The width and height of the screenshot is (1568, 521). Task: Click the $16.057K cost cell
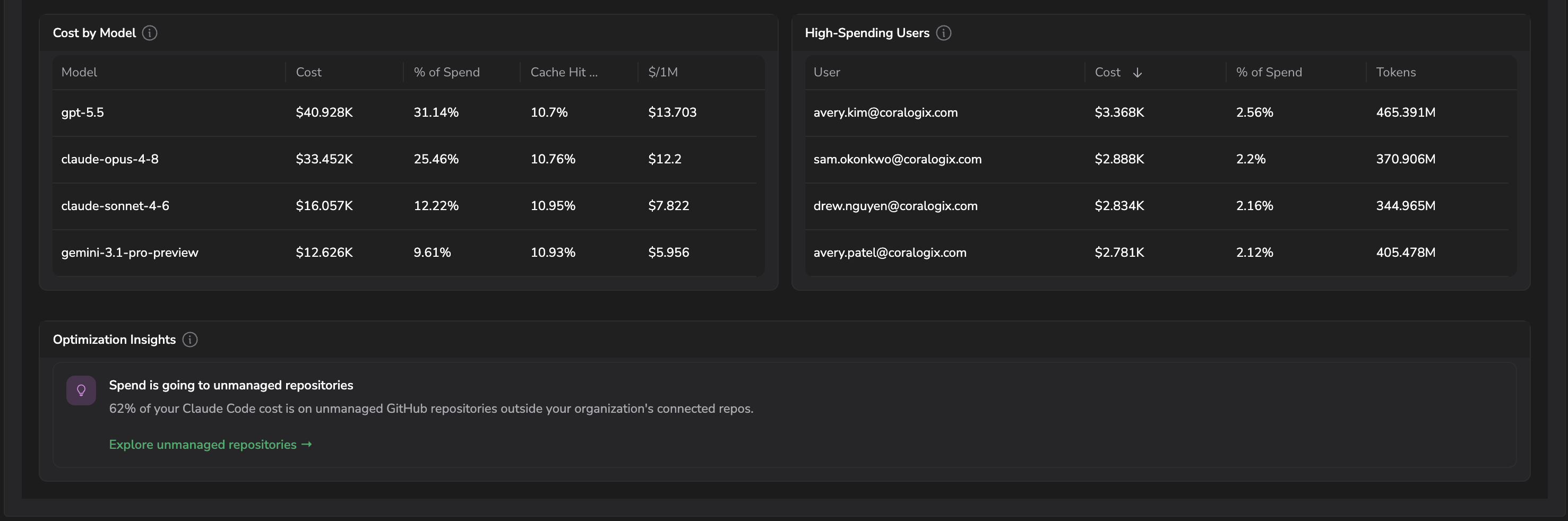pyautogui.click(x=324, y=206)
